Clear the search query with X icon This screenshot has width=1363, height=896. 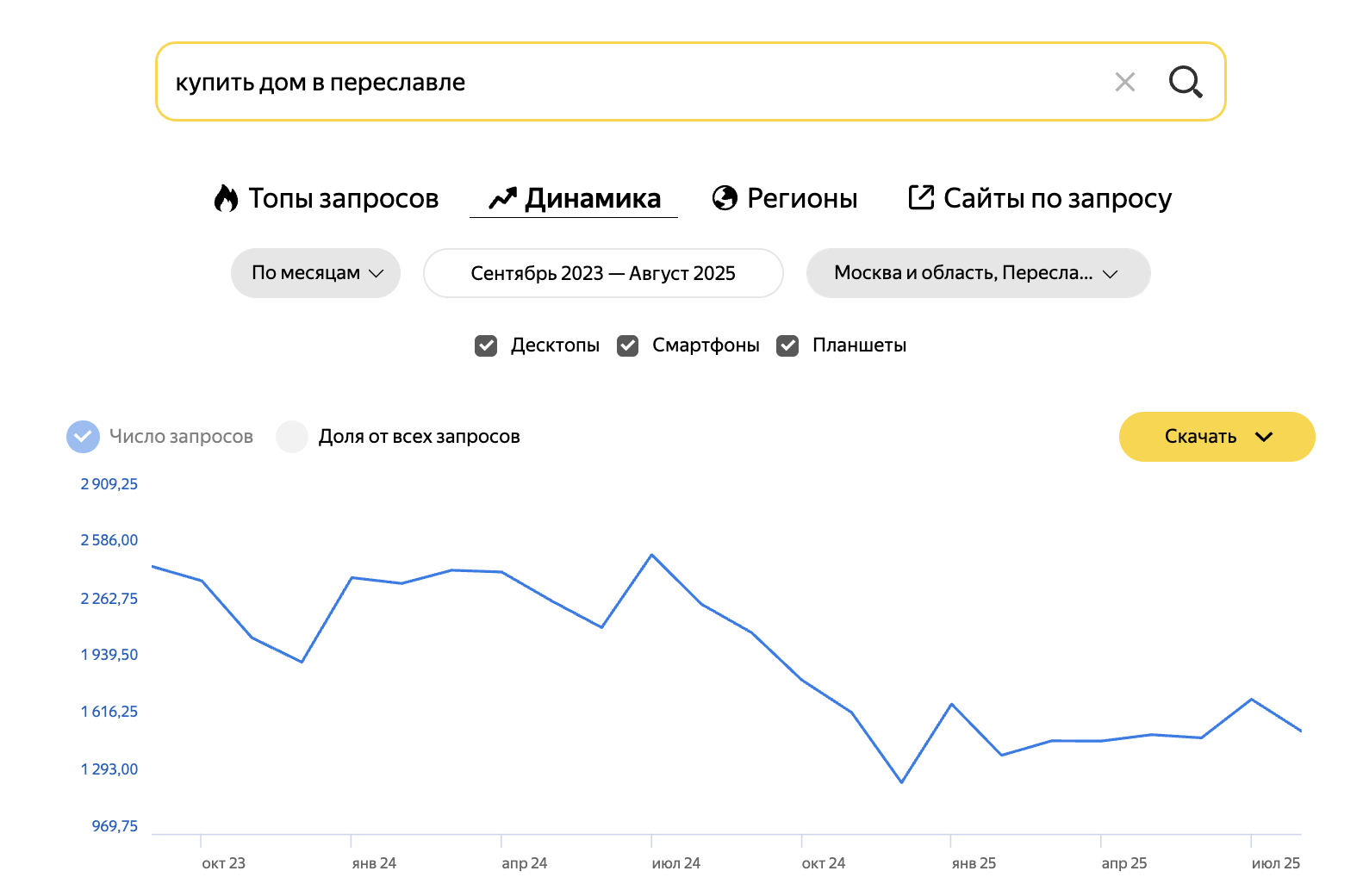click(1124, 82)
